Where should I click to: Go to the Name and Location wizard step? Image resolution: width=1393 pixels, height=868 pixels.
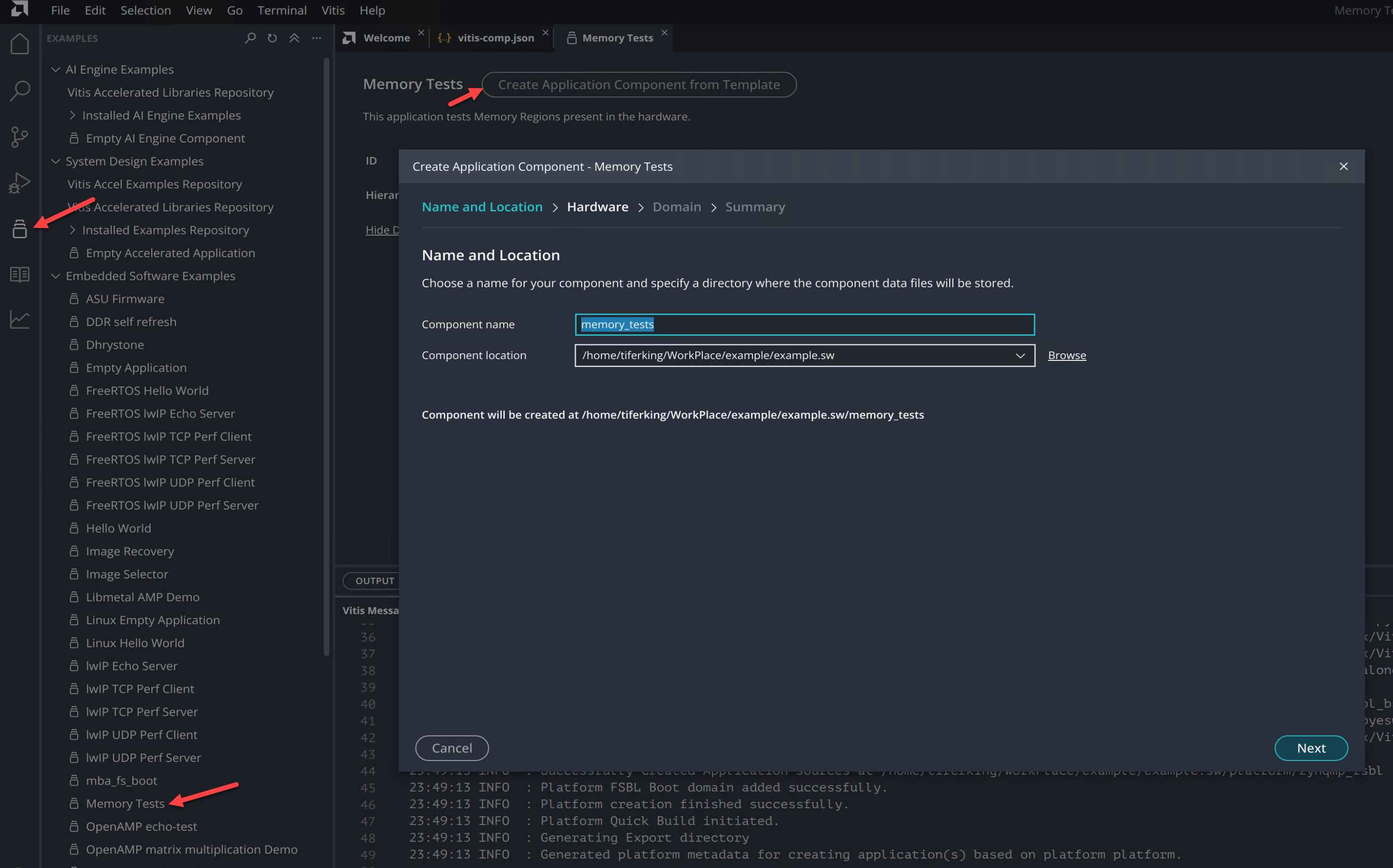point(482,207)
